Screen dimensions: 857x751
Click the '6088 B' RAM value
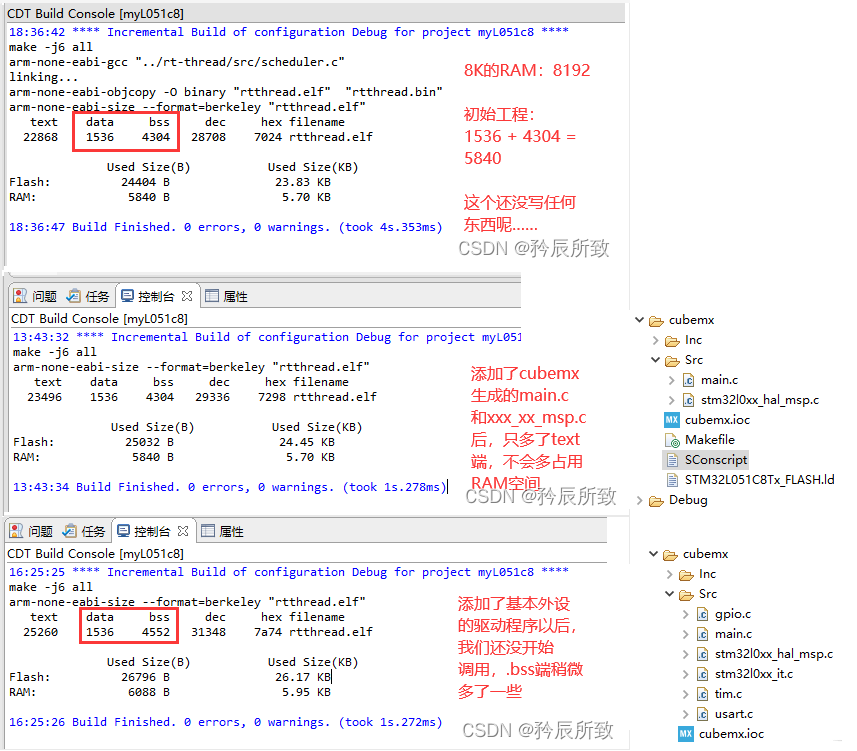click(149, 692)
